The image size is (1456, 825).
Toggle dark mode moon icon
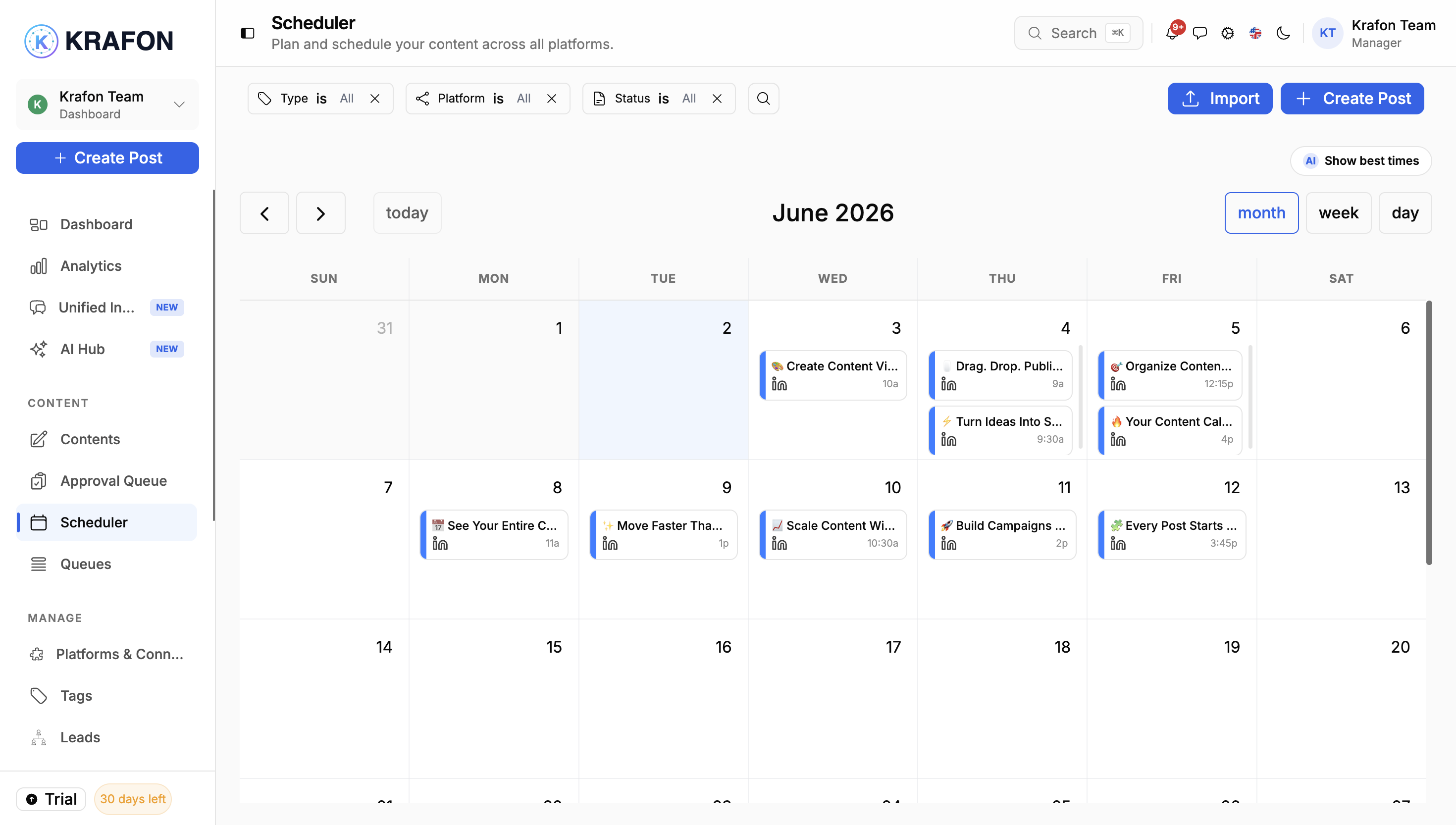click(x=1283, y=34)
